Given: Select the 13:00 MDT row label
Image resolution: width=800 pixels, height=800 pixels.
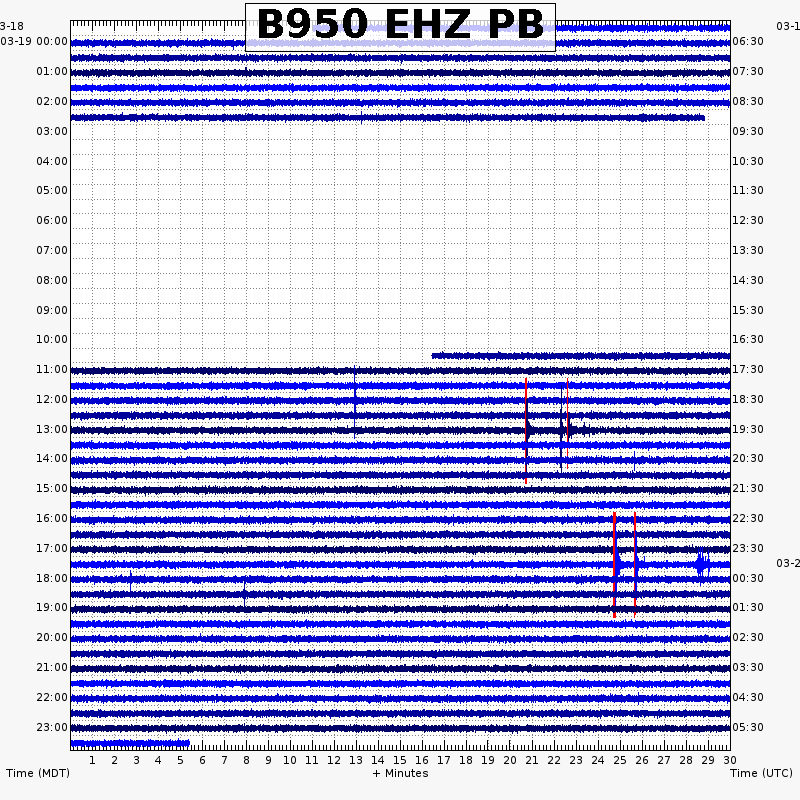Looking at the screenshot, I should pos(52,429).
